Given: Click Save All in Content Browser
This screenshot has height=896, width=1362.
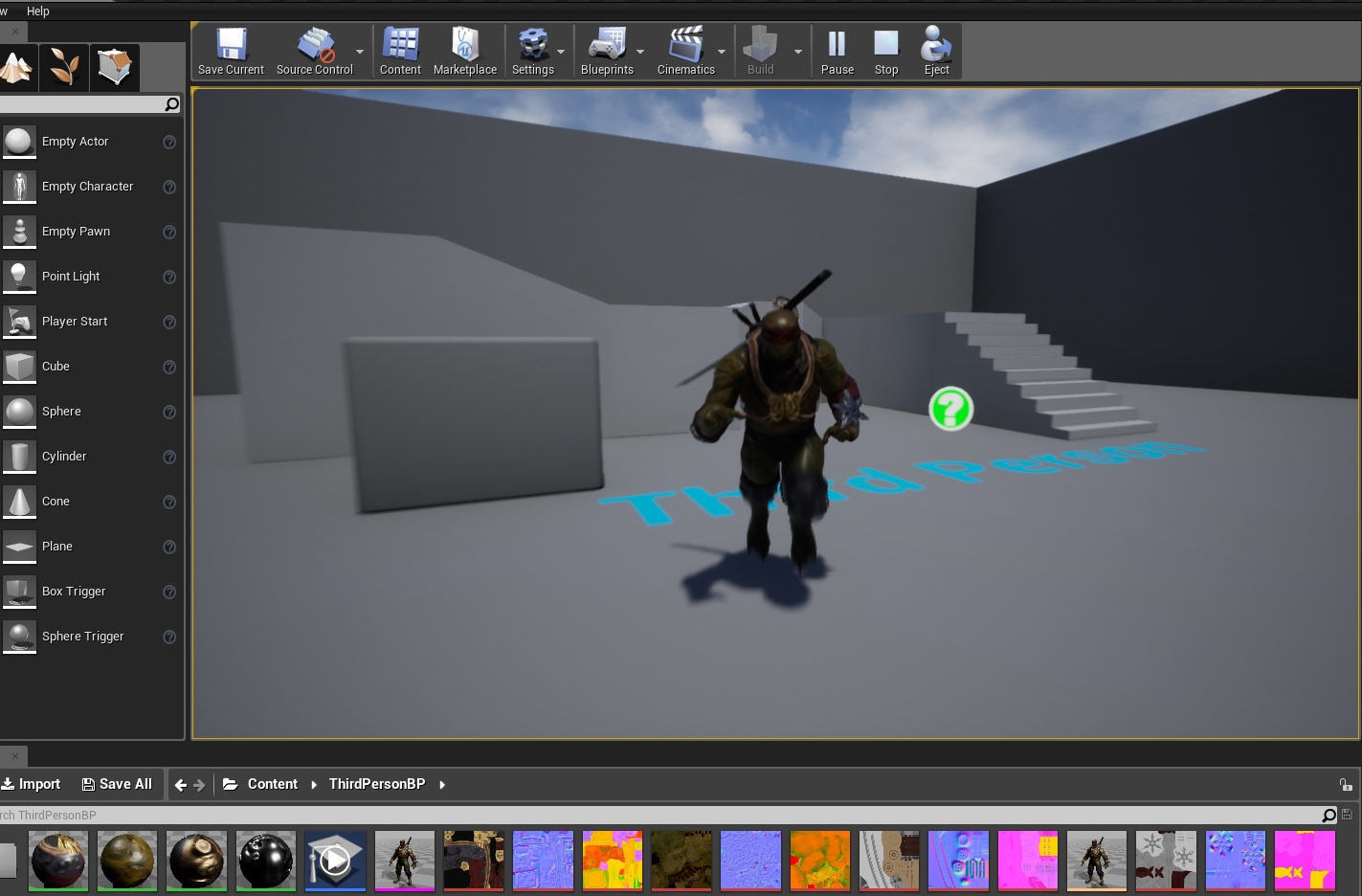Looking at the screenshot, I should pos(117,784).
